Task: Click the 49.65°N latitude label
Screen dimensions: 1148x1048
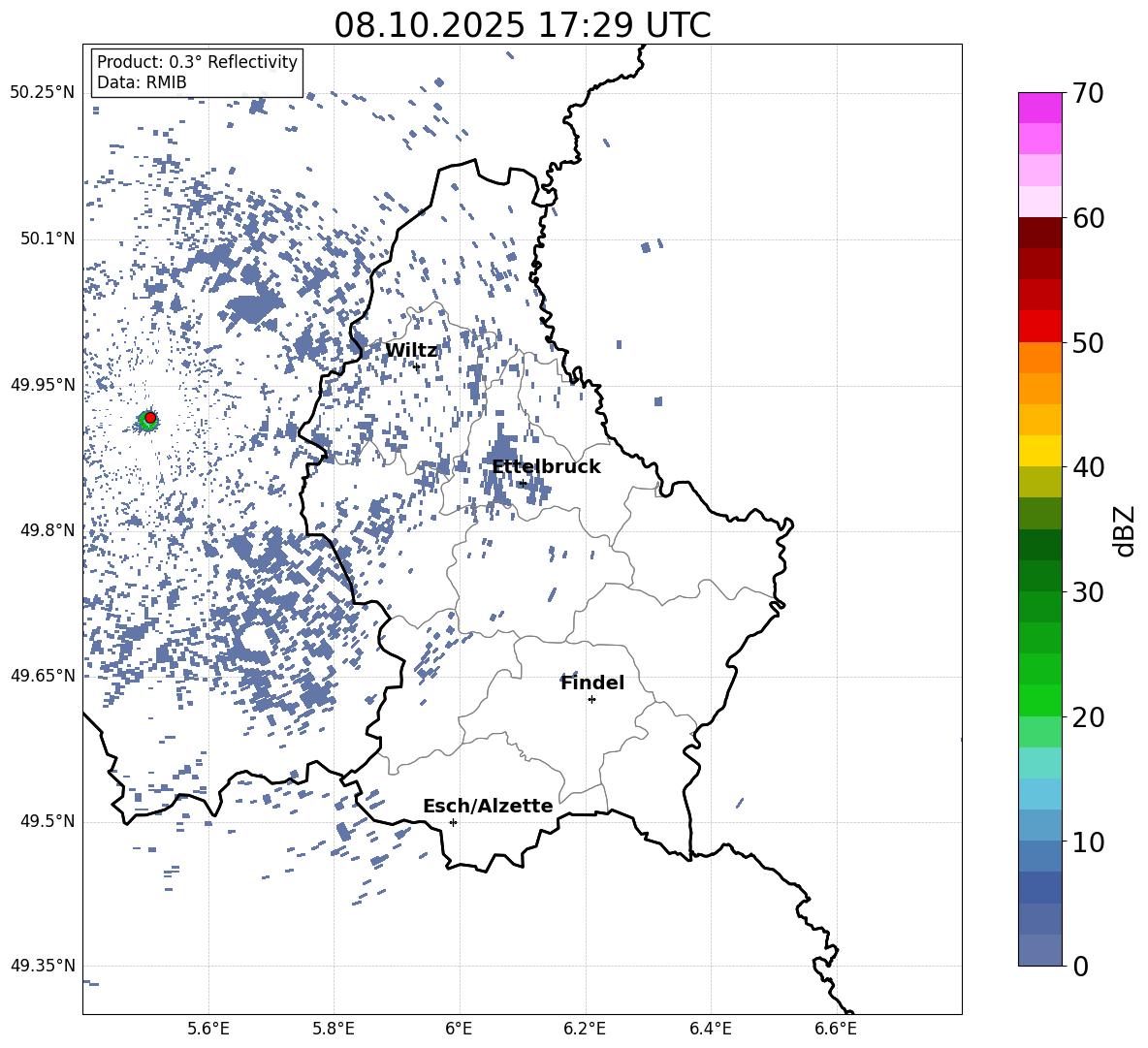Action: 43,675
